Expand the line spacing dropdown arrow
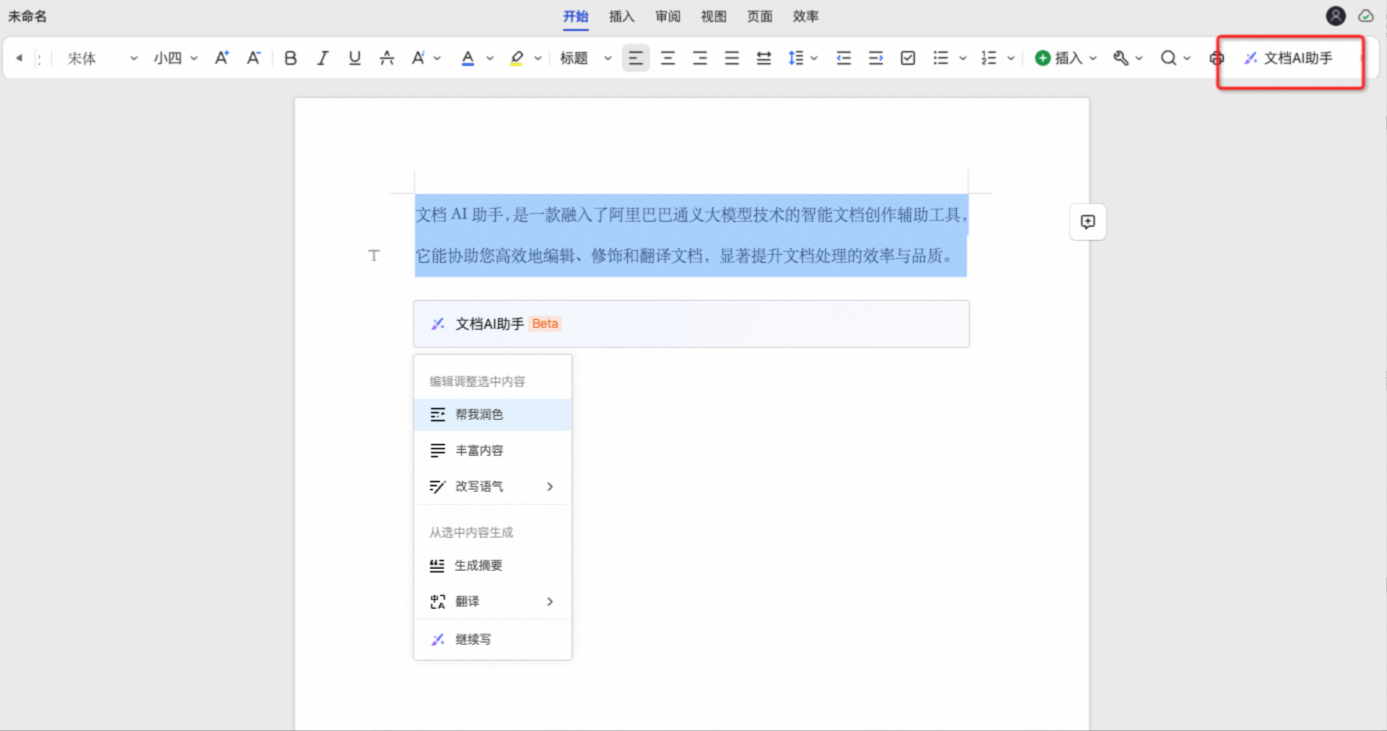Image resolution: width=1387 pixels, height=731 pixels. click(814, 58)
